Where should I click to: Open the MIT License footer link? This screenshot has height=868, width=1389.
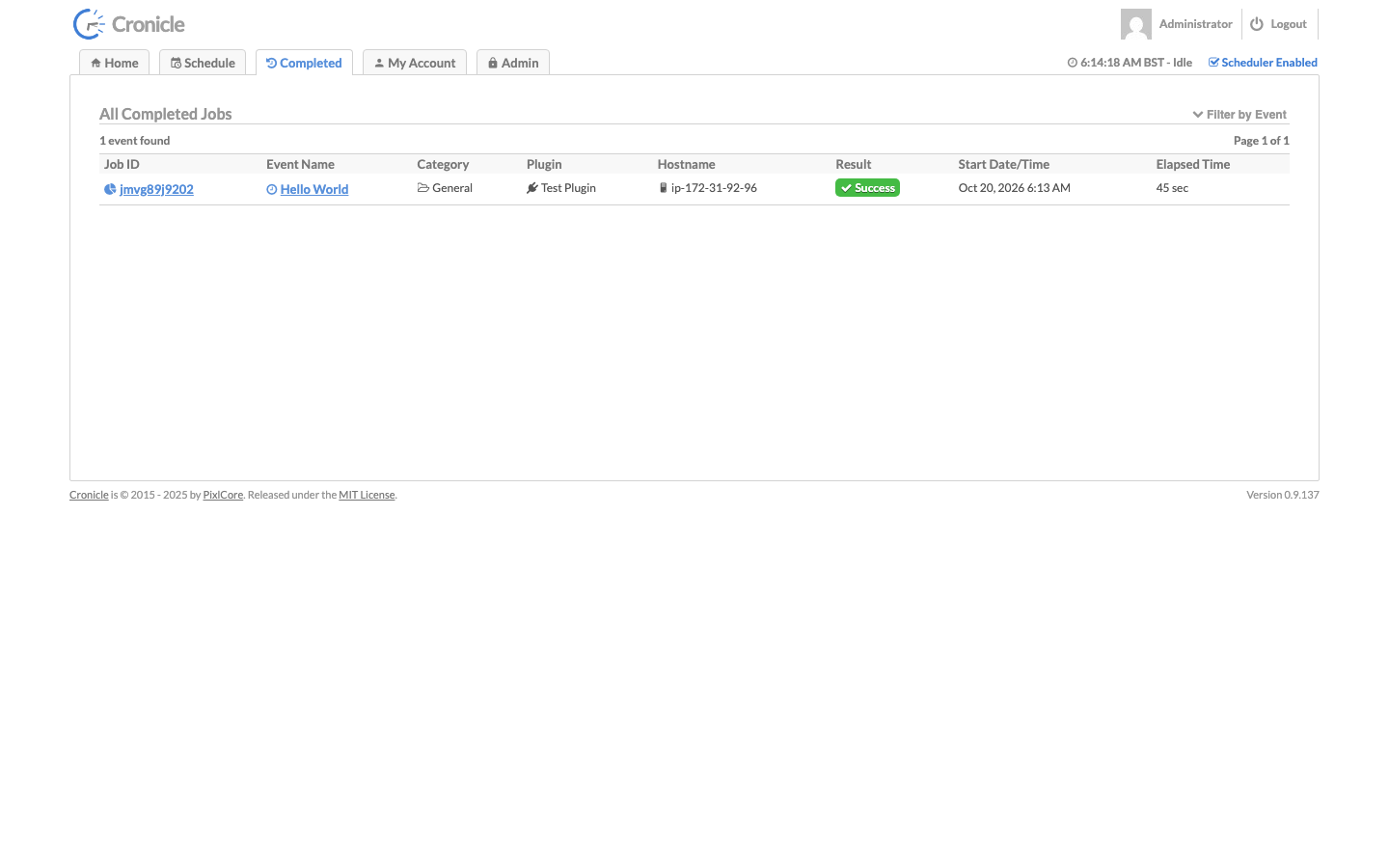coord(367,495)
